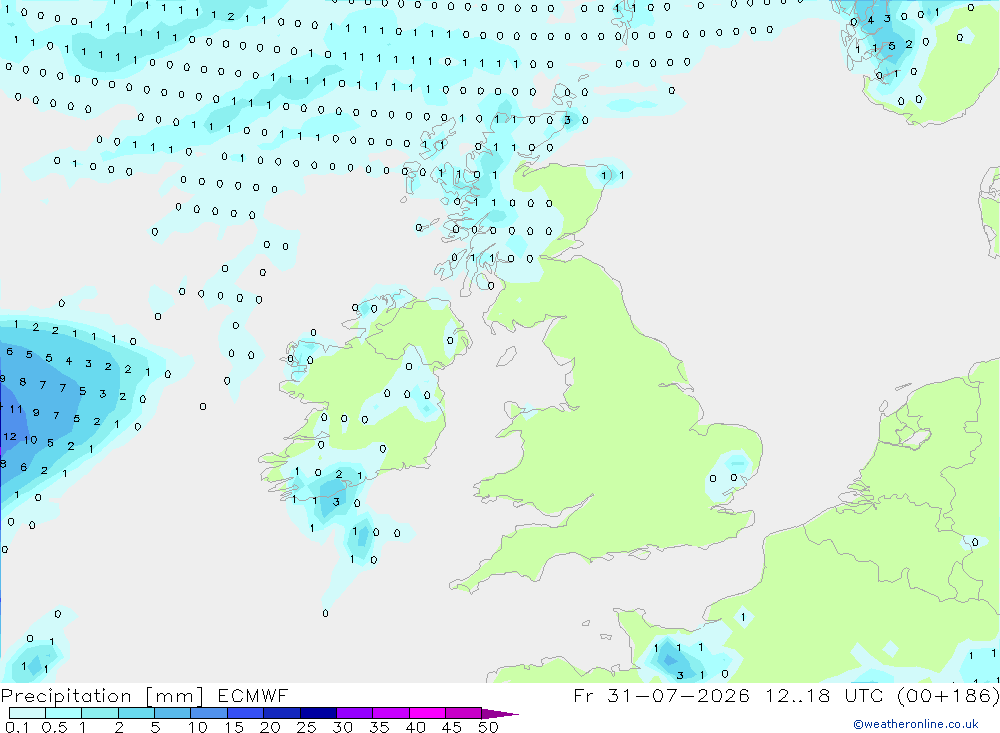This screenshot has height=733, width=1000.
Task: Select the 35–40 mm legend color swatch
Action: point(390,713)
